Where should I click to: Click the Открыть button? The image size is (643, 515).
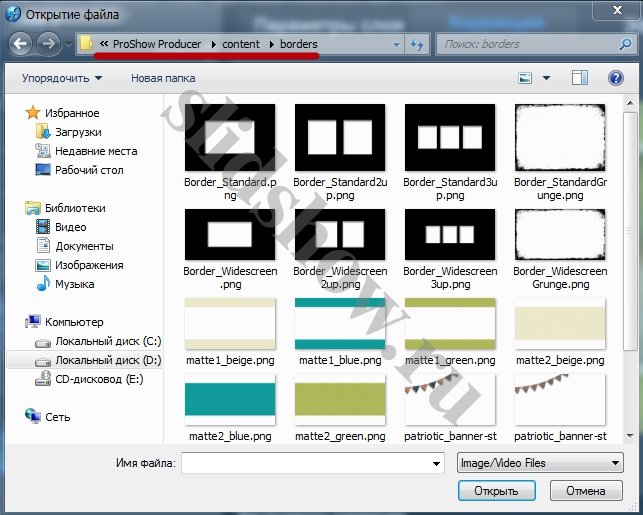point(496,491)
